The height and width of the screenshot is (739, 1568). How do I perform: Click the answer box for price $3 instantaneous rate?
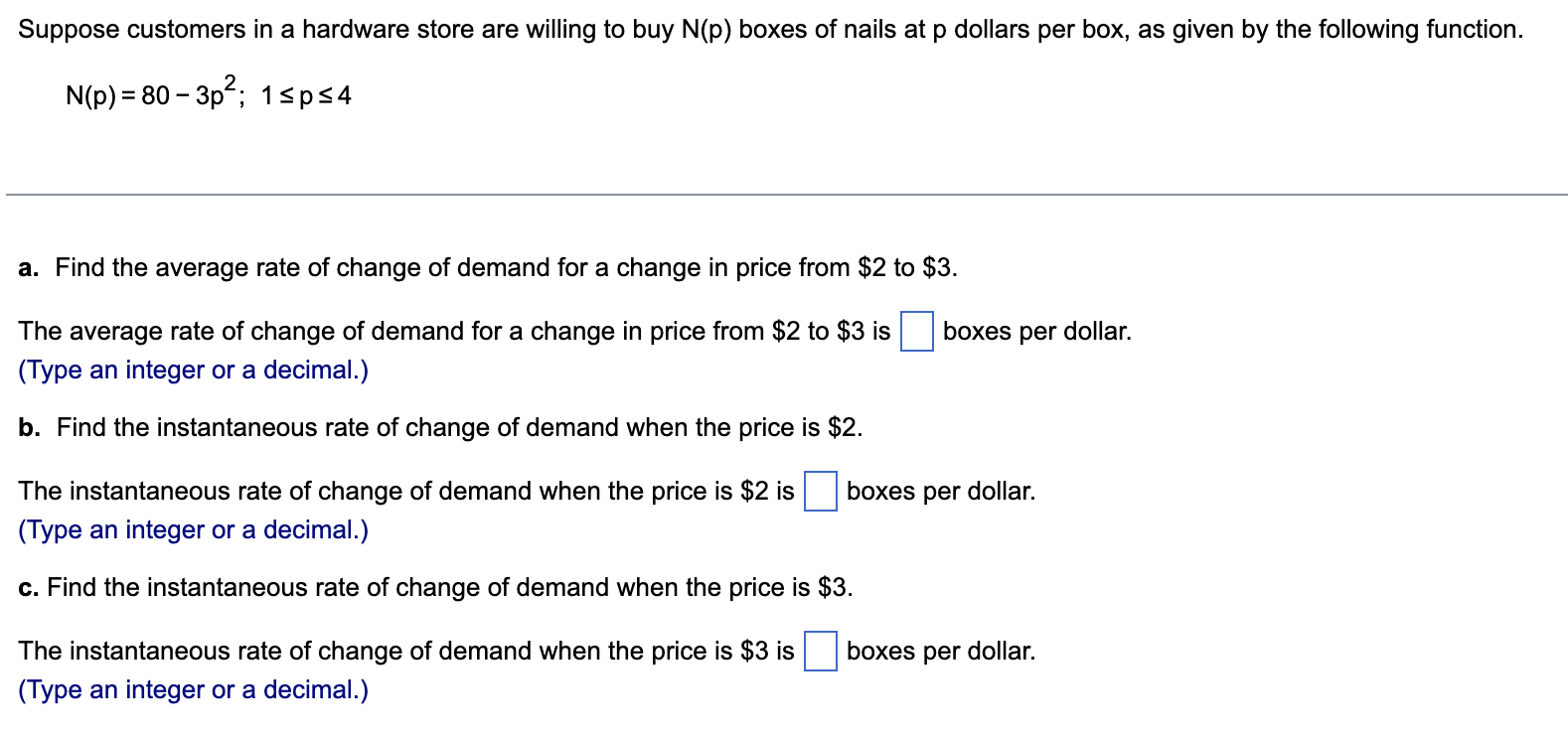point(820,652)
